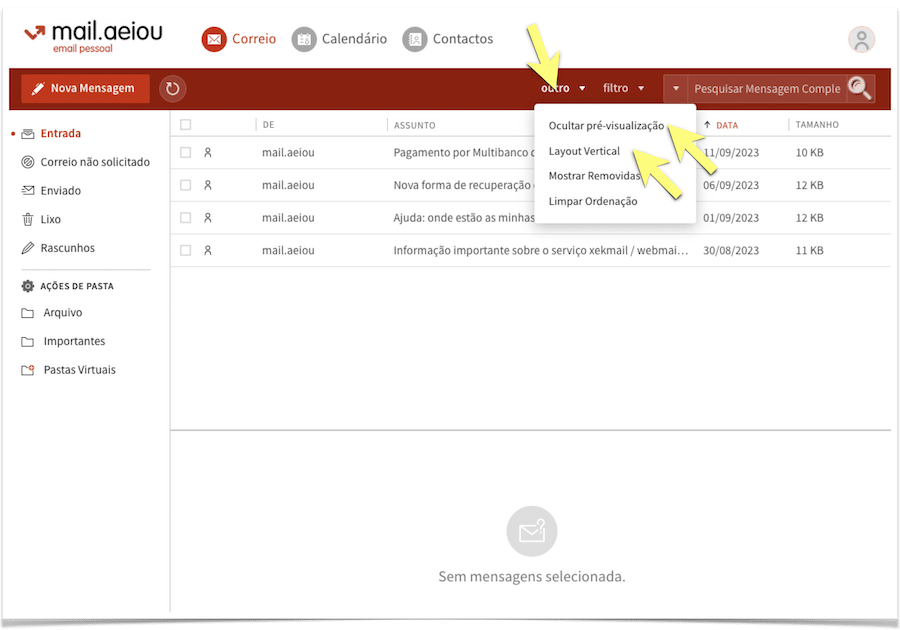Check the Pagamento por Multibanco message checkbox
The width and height of the screenshot is (900, 630).
185,153
